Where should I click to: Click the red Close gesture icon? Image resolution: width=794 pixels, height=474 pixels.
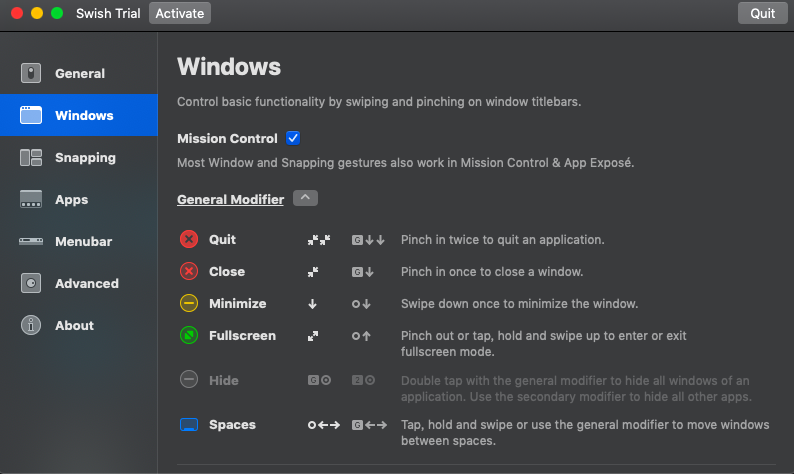[x=189, y=272]
